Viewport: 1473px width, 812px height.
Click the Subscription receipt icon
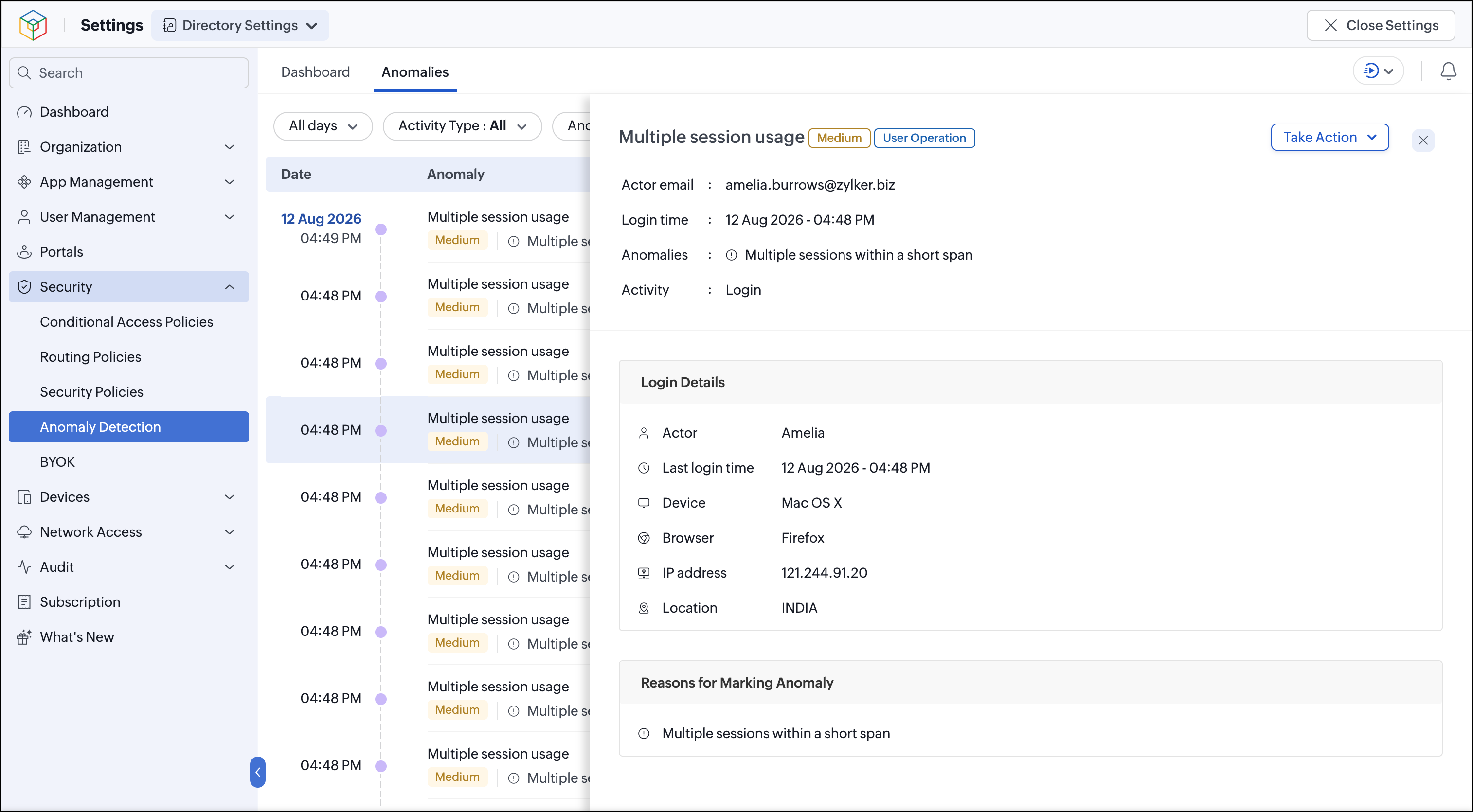[24, 602]
